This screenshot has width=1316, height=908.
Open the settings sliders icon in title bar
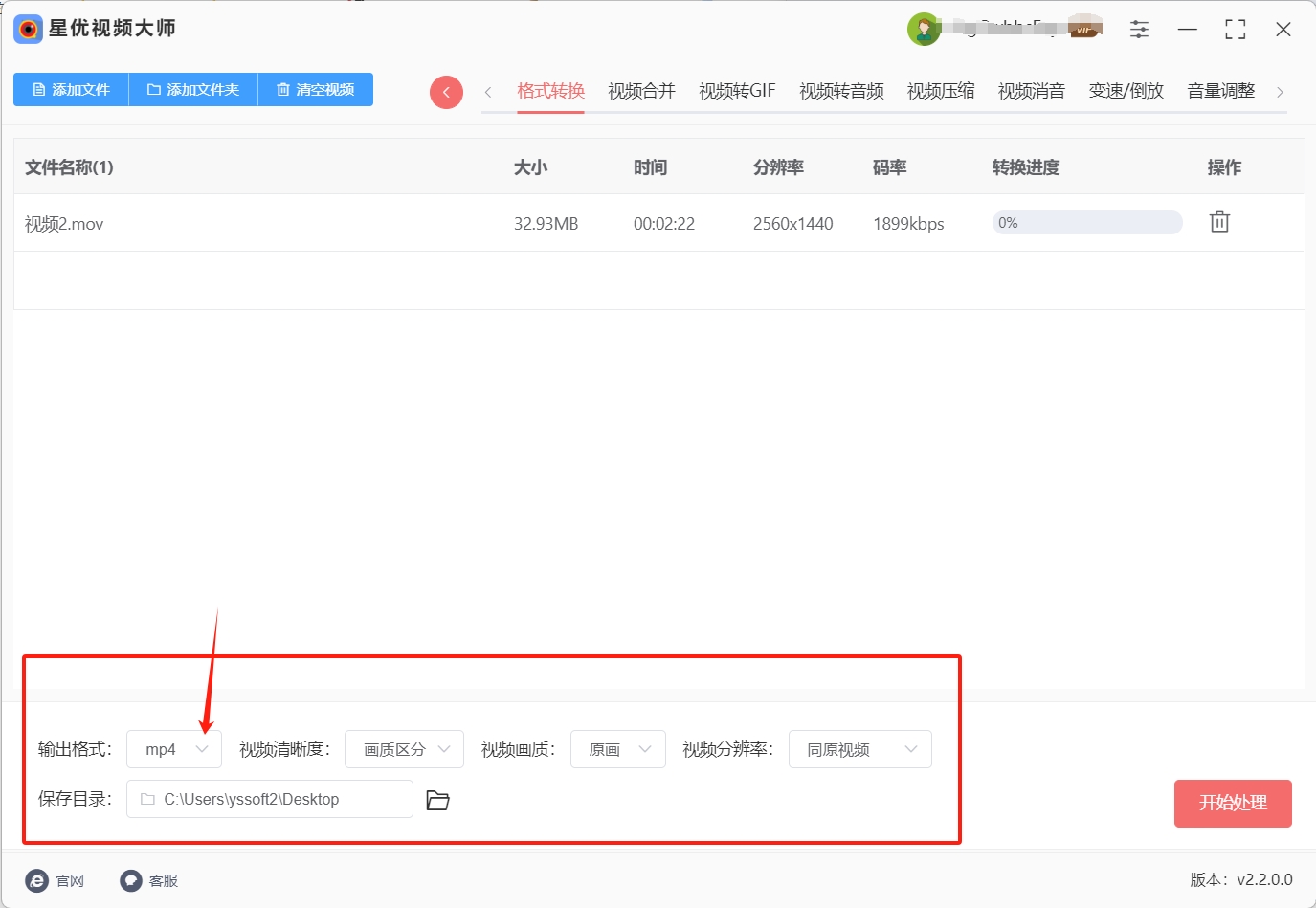click(1139, 30)
